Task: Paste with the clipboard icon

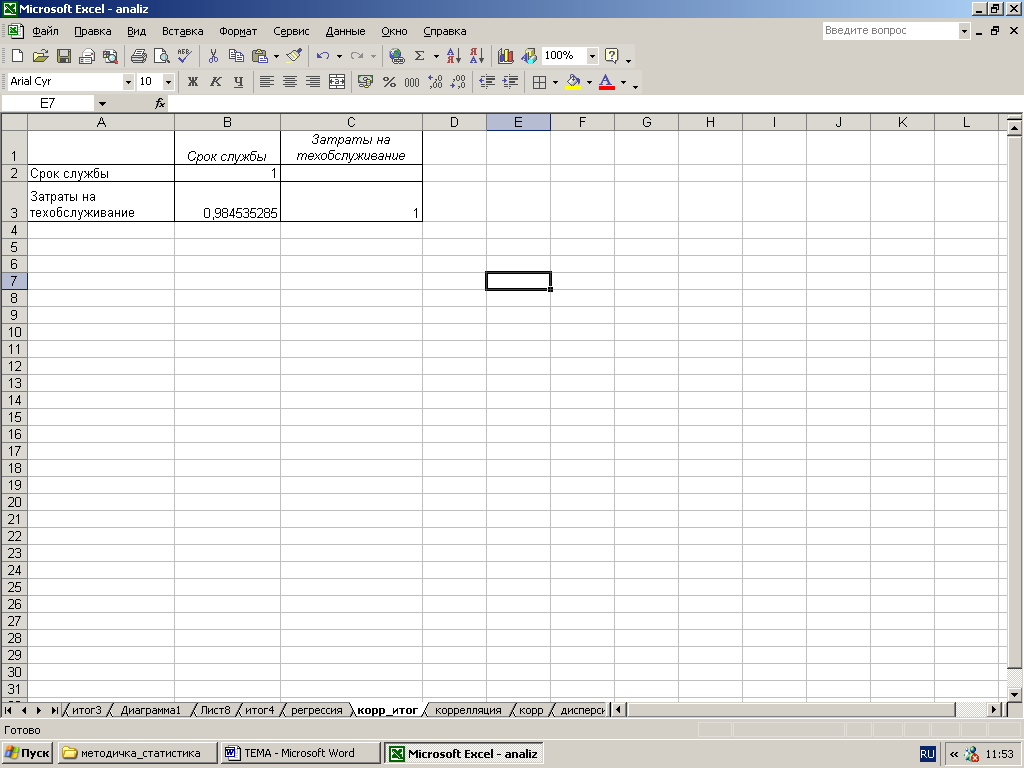Action: (x=260, y=56)
